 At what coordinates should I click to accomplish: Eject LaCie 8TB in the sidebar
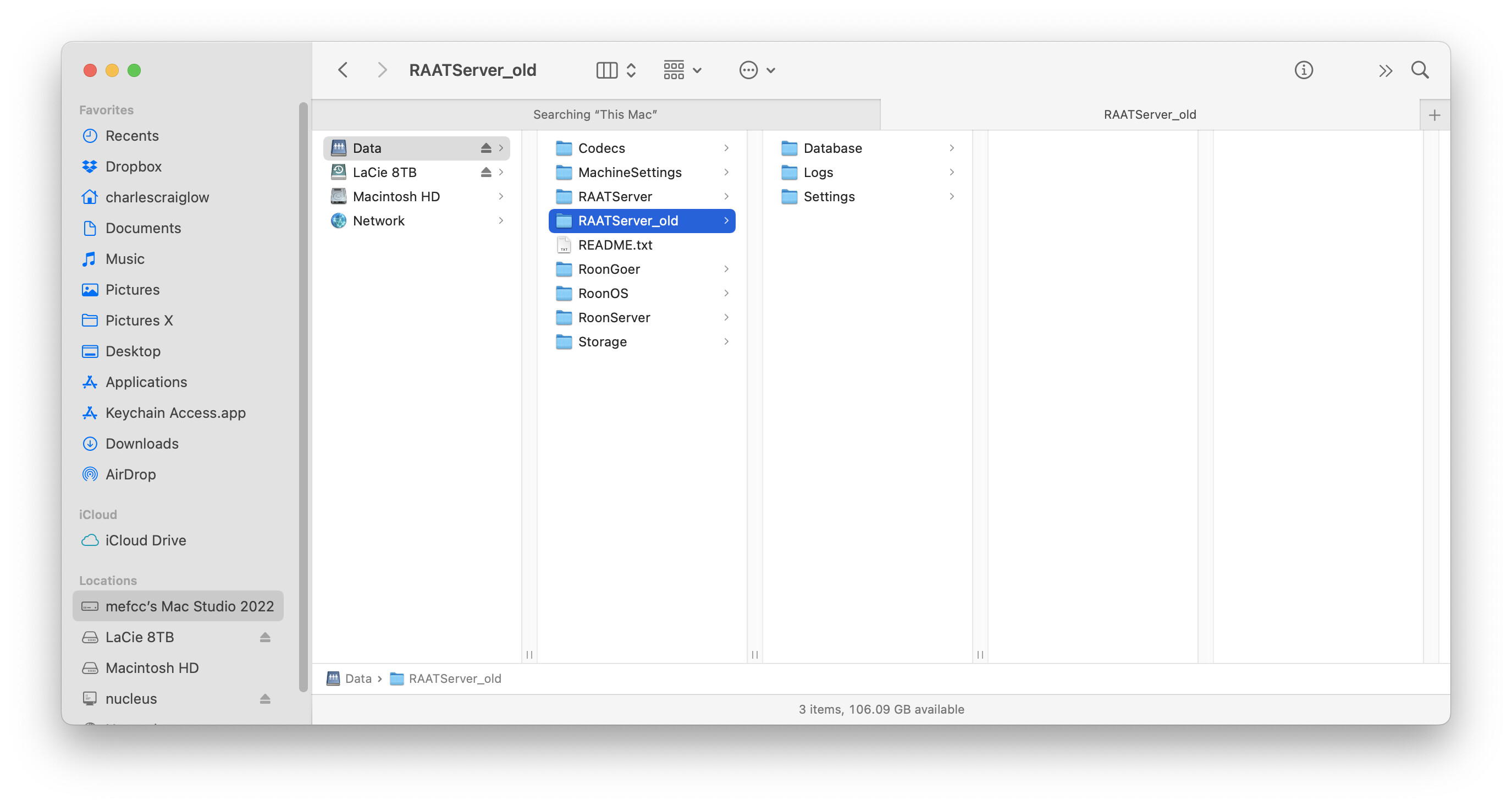point(264,637)
